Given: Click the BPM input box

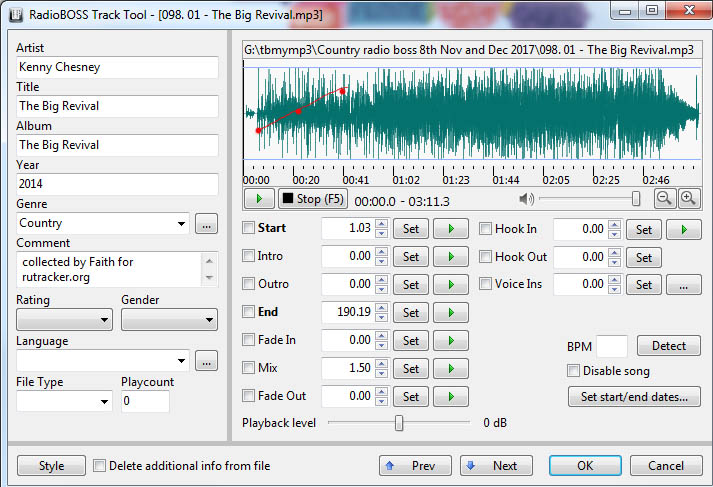Looking at the screenshot, I should (x=612, y=346).
